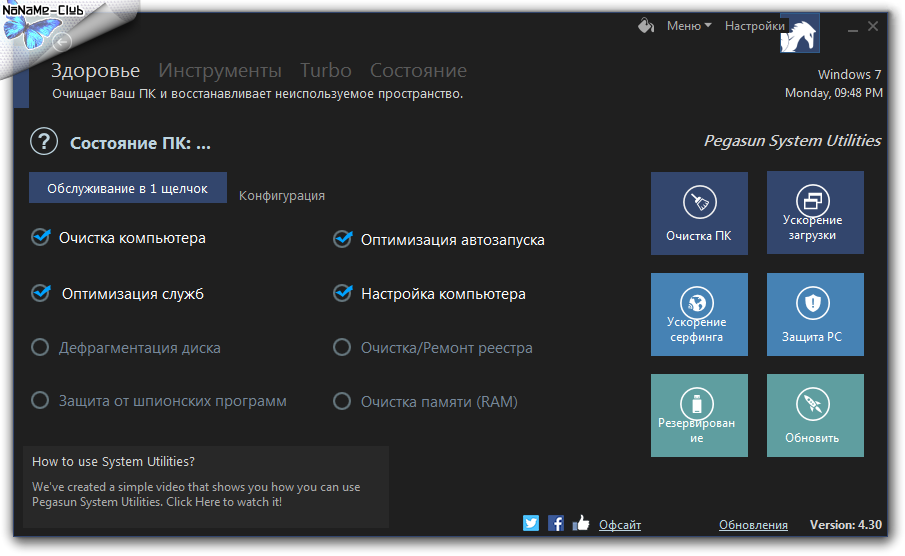Enable Дефрагментация диска option
Viewport: 905px width, 556px height.
coord(40,347)
